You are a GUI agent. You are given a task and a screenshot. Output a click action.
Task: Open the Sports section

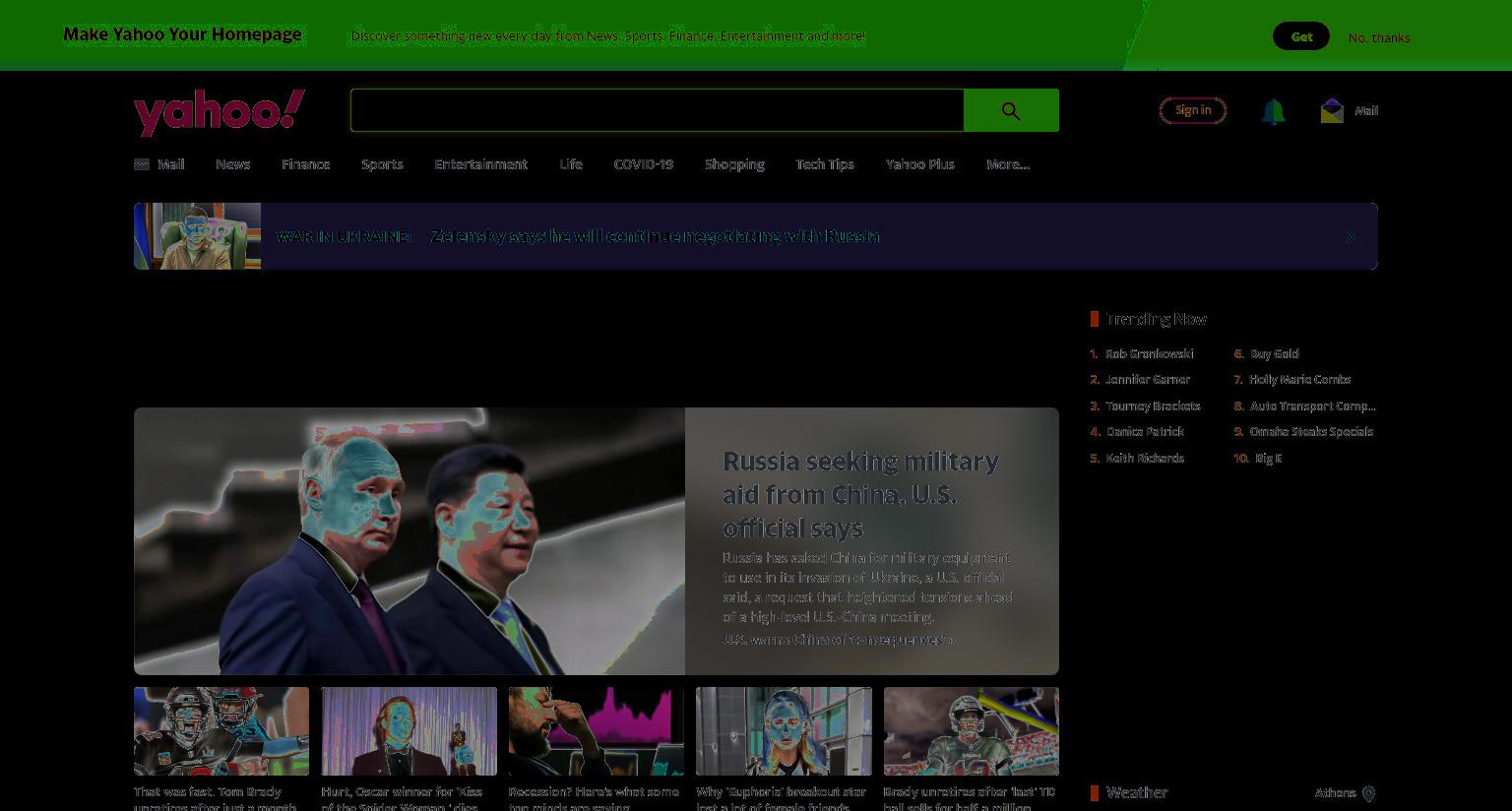[x=382, y=164]
